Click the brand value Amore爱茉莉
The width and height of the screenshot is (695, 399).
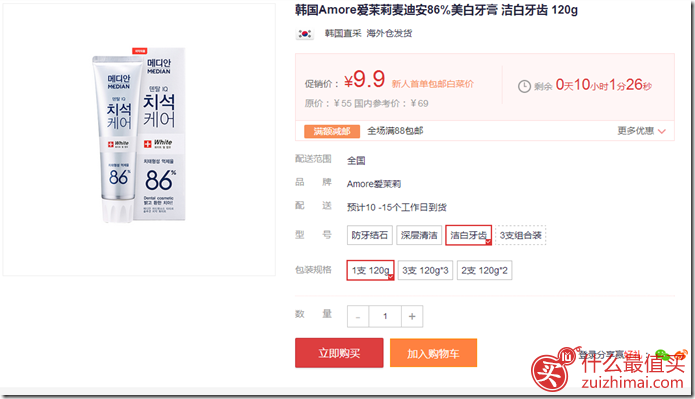click(x=374, y=184)
